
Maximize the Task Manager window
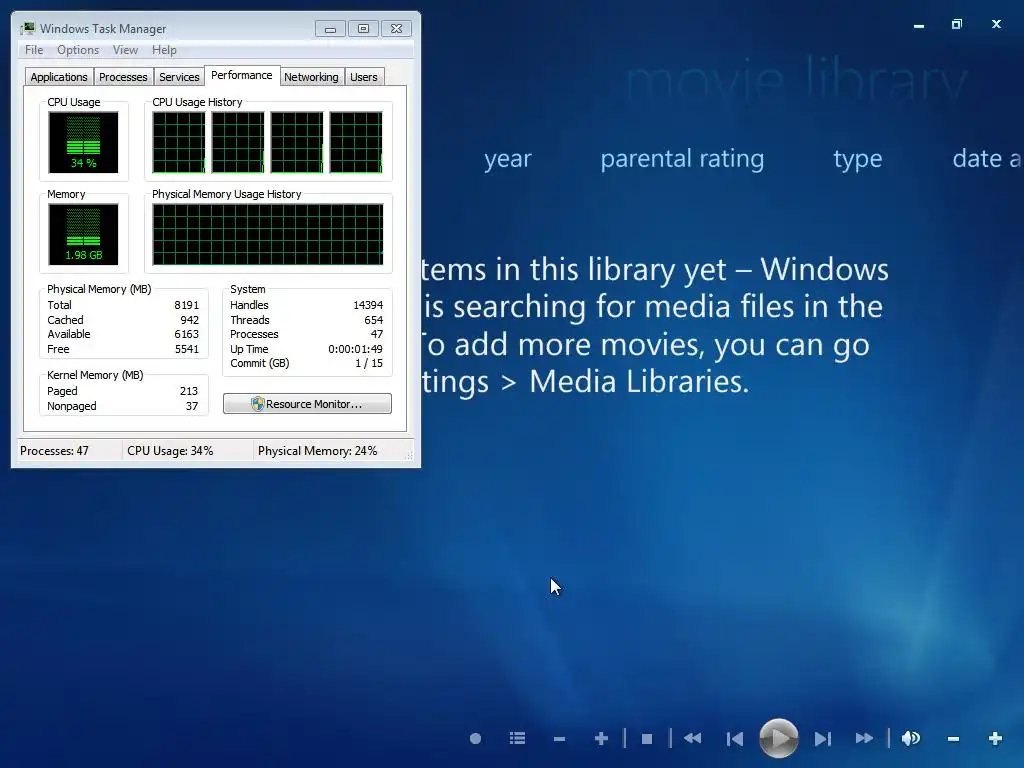tap(363, 29)
